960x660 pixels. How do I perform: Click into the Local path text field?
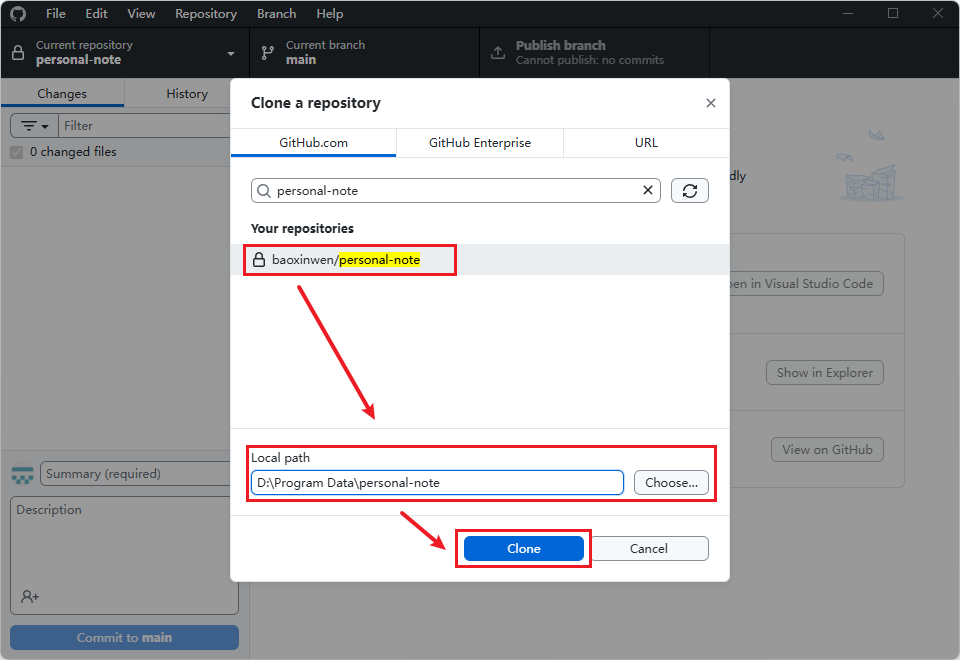437,483
